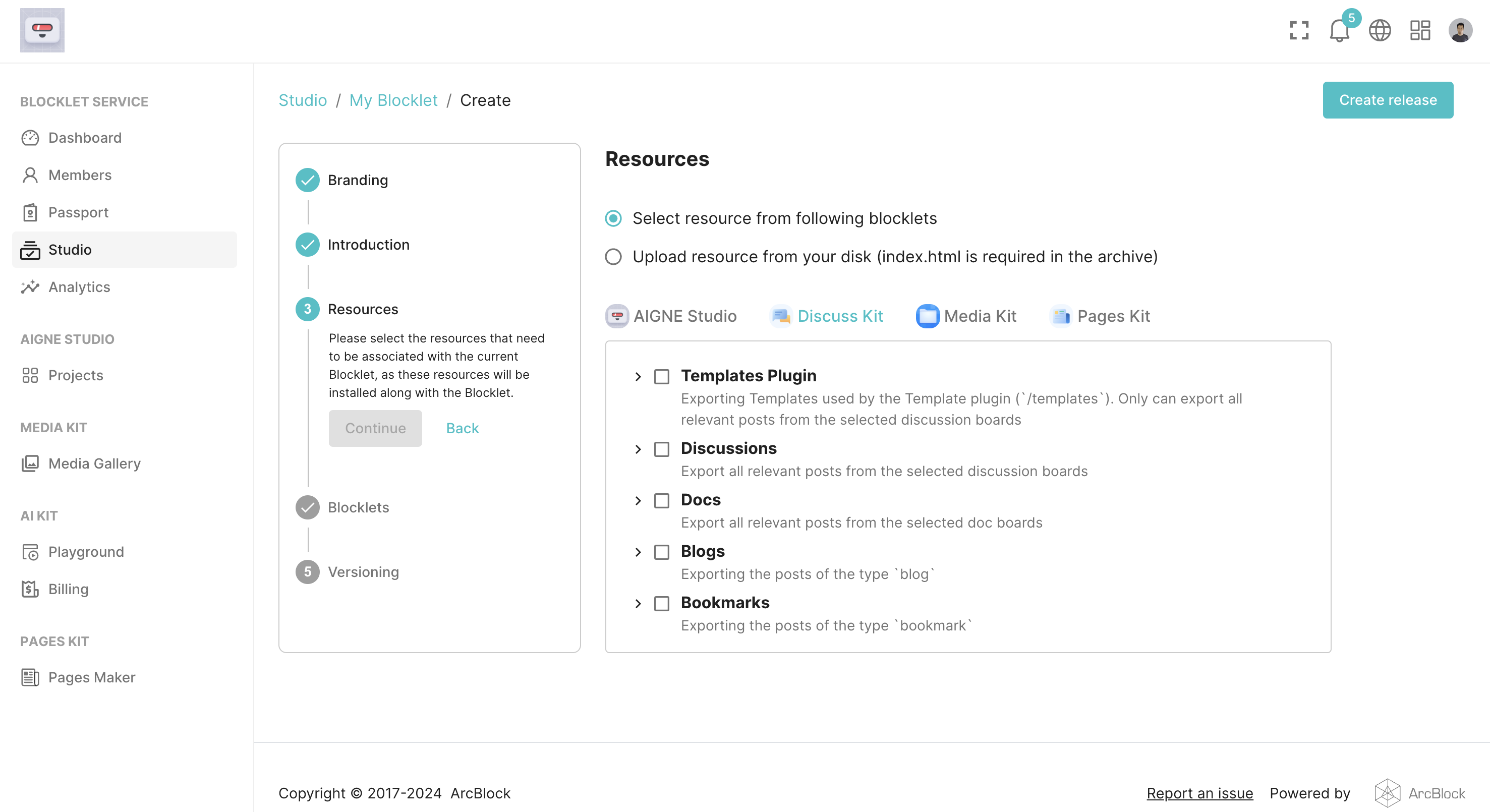This screenshot has height=812, width=1490.
Task: Enable the Discussions checkbox
Action: click(x=662, y=449)
